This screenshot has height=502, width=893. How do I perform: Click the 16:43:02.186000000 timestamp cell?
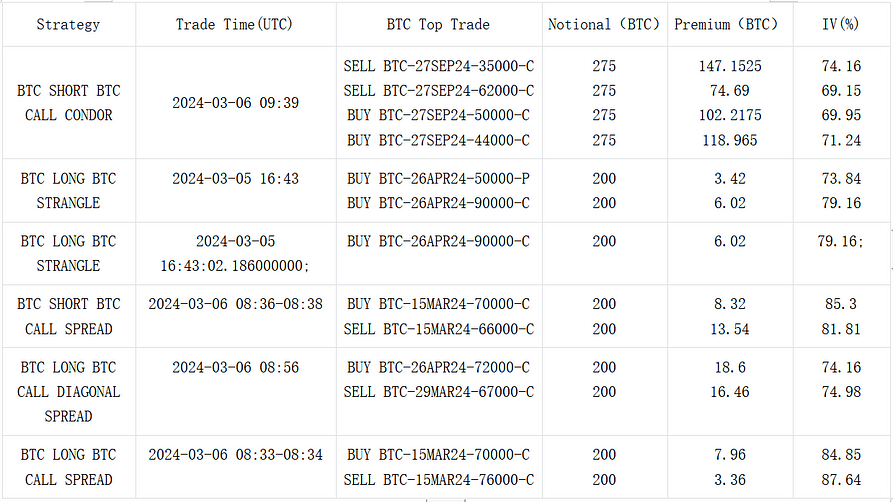tap(235, 266)
